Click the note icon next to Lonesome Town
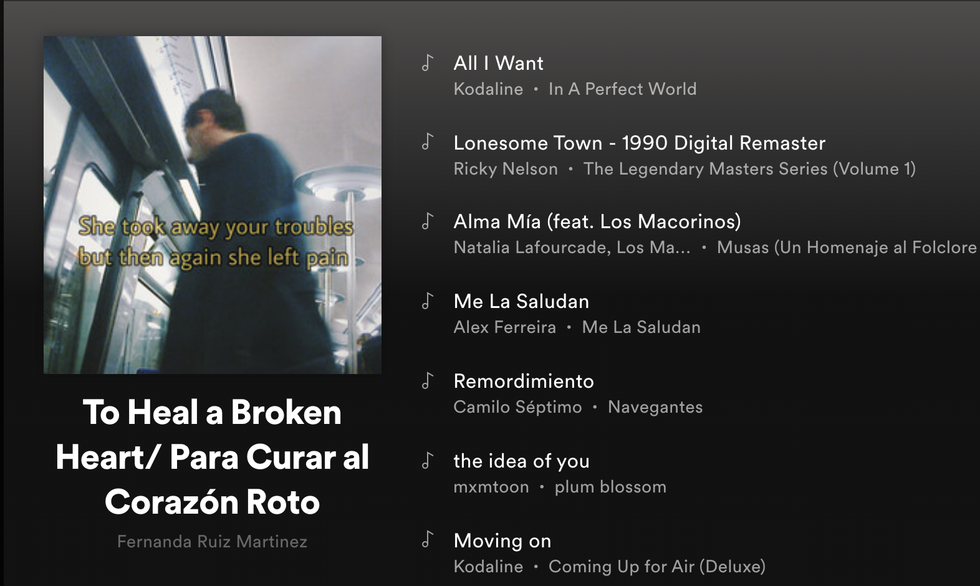The height and width of the screenshot is (586, 980). (427, 143)
